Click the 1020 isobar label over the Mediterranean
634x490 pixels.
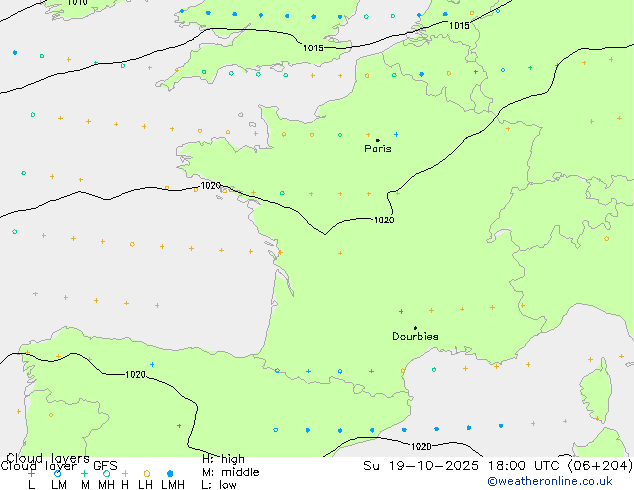[421, 446]
